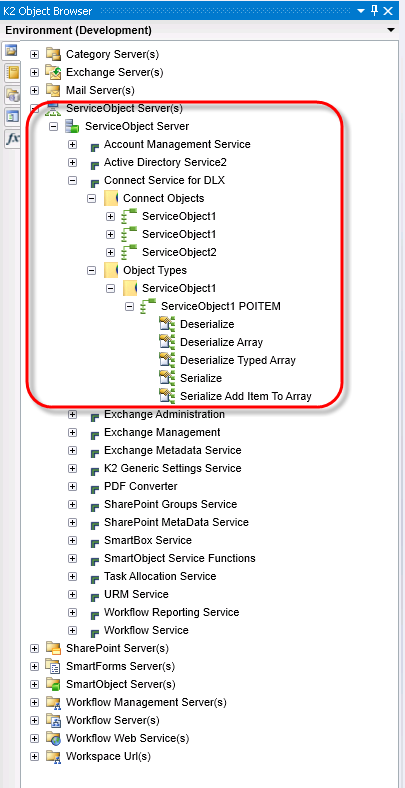The image size is (405, 788).
Task: Click the ServiceObject Server icon
Action: [x=72, y=127]
